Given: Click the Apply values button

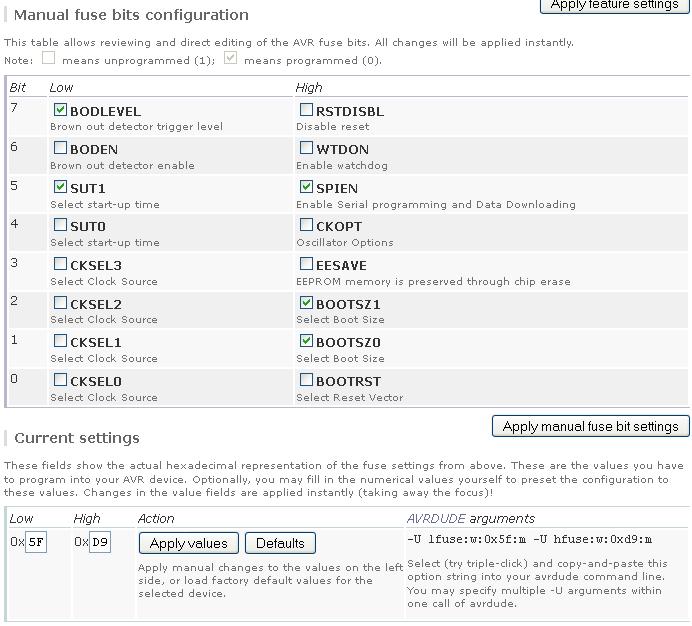Looking at the screenshot, I should point(188,543).
